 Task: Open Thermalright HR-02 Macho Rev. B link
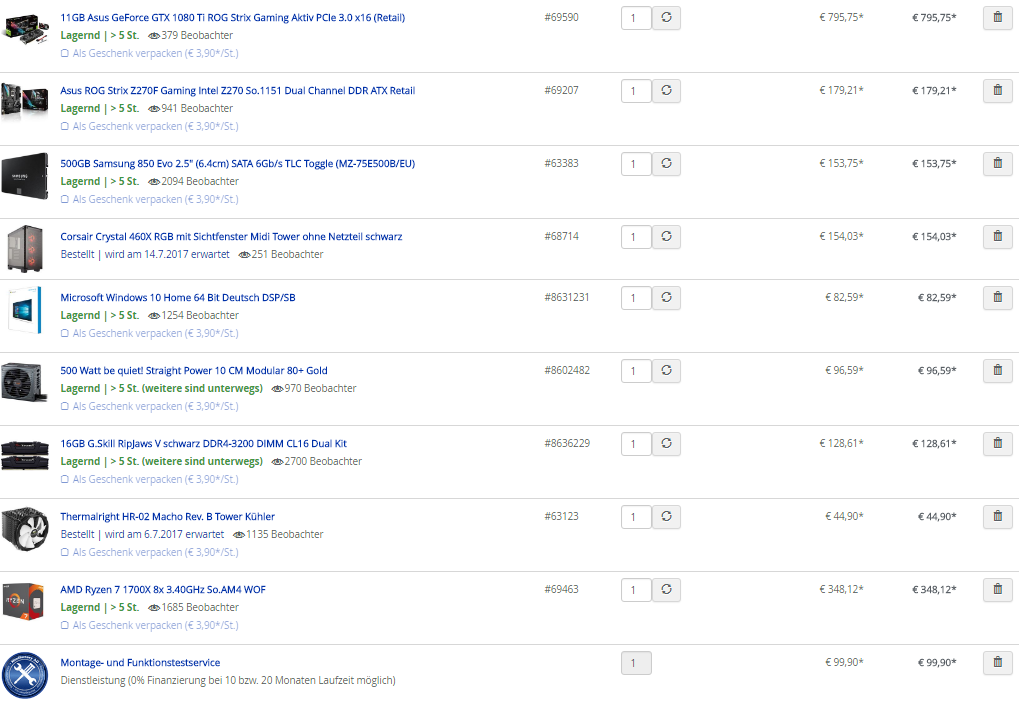167,517
